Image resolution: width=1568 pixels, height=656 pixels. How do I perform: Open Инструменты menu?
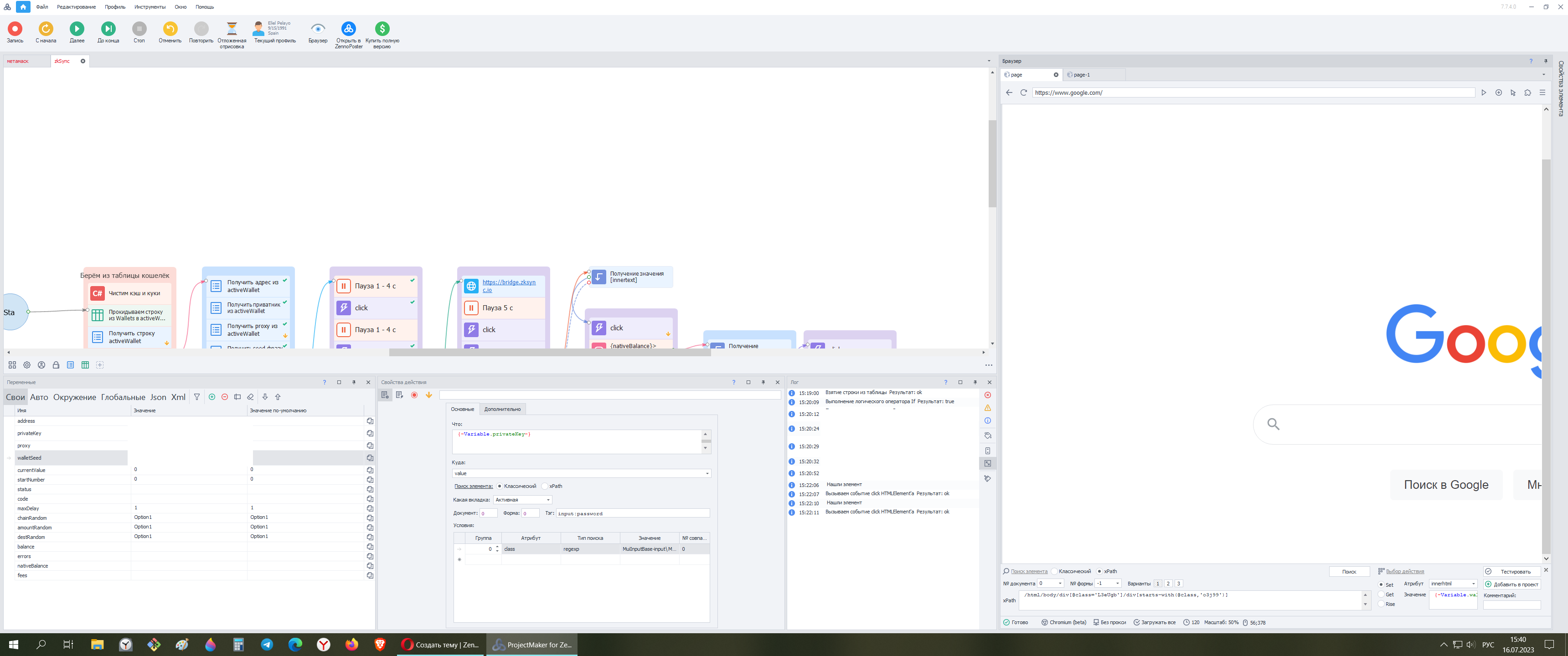149,7
